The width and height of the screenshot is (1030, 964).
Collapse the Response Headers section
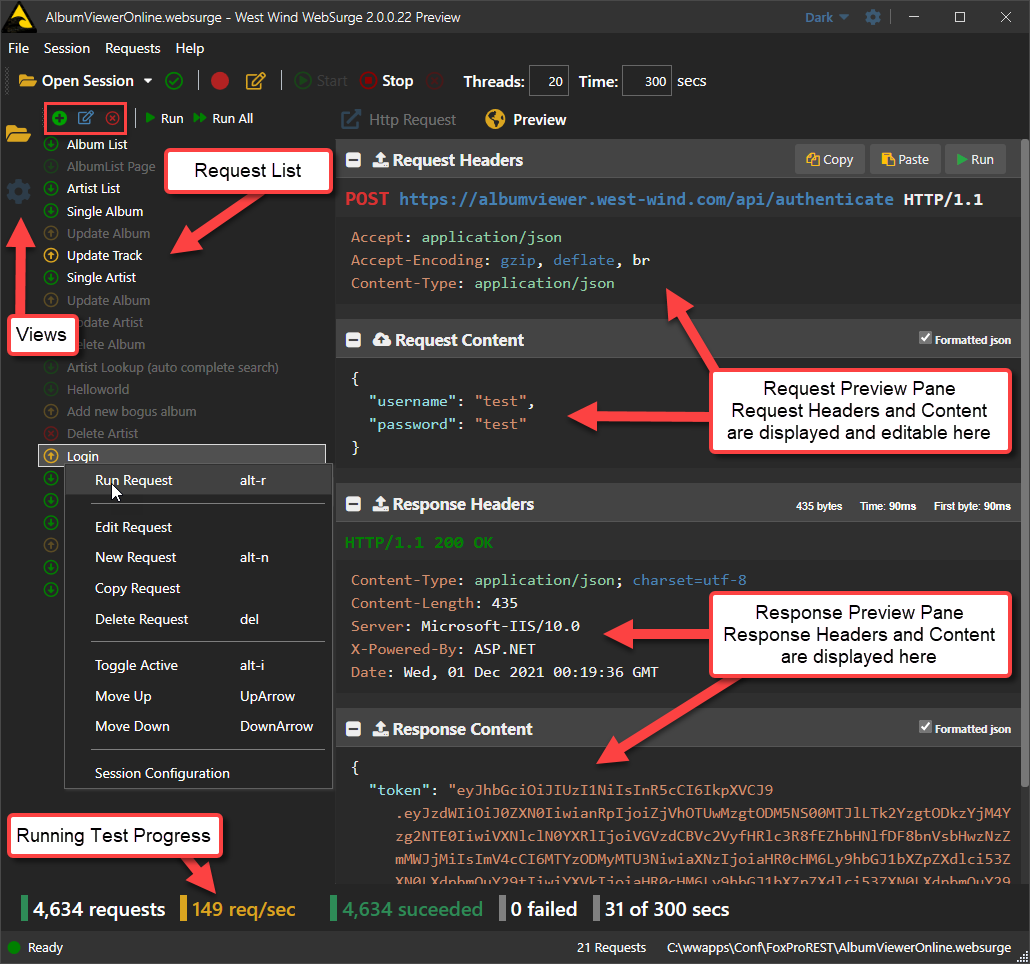click(x=353, y=504)
